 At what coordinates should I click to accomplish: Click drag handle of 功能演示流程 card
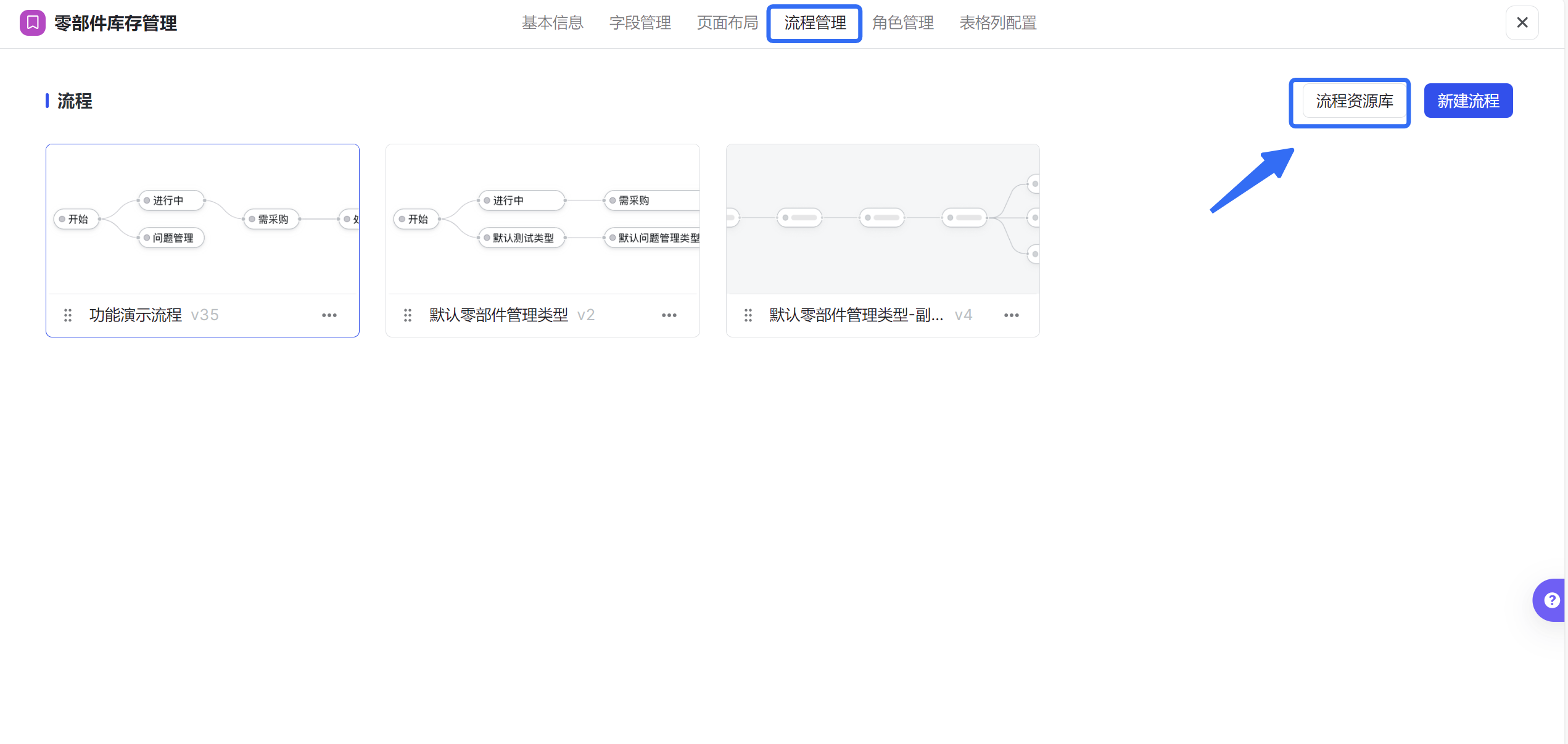click(68, 315)
